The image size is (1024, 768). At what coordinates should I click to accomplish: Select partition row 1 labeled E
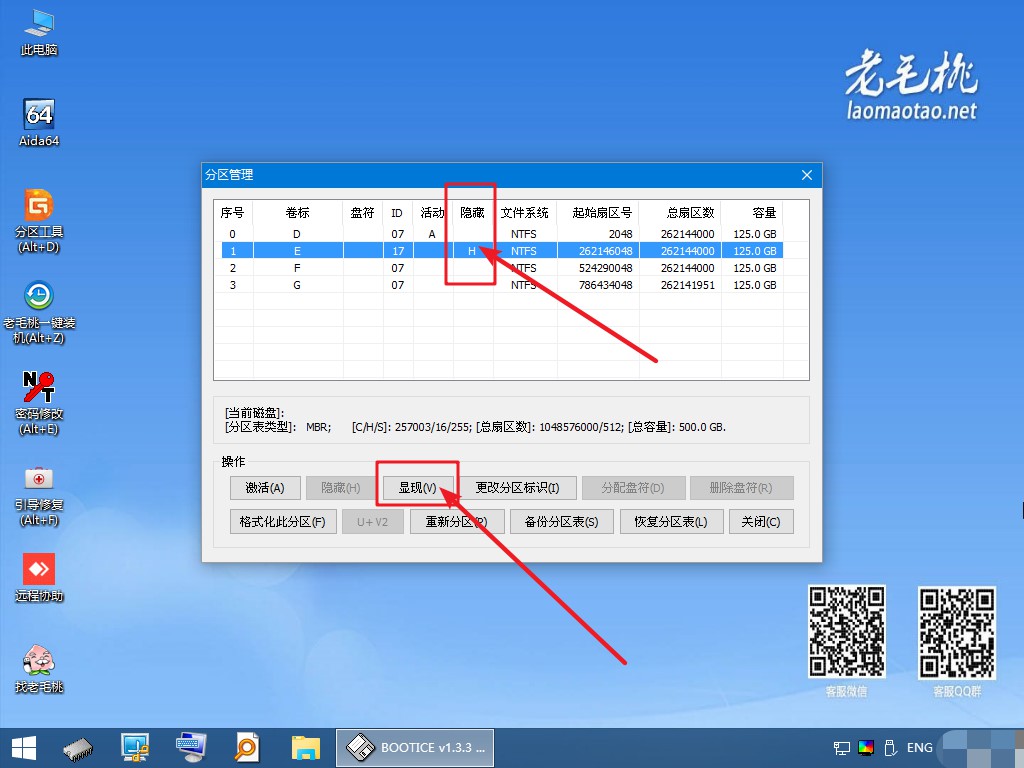point(502,251)
